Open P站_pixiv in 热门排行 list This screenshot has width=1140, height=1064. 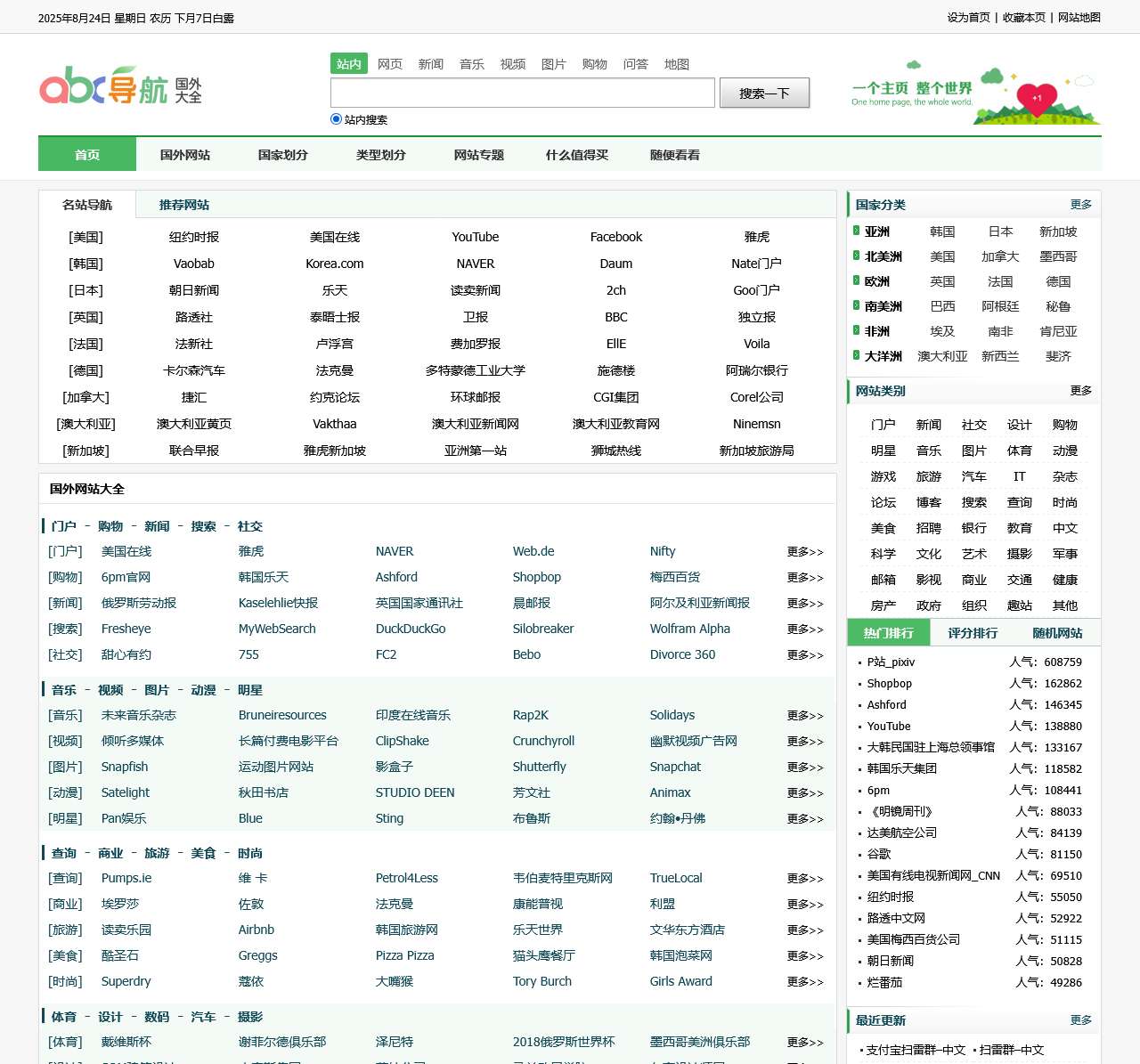click(x=891, y=662)
